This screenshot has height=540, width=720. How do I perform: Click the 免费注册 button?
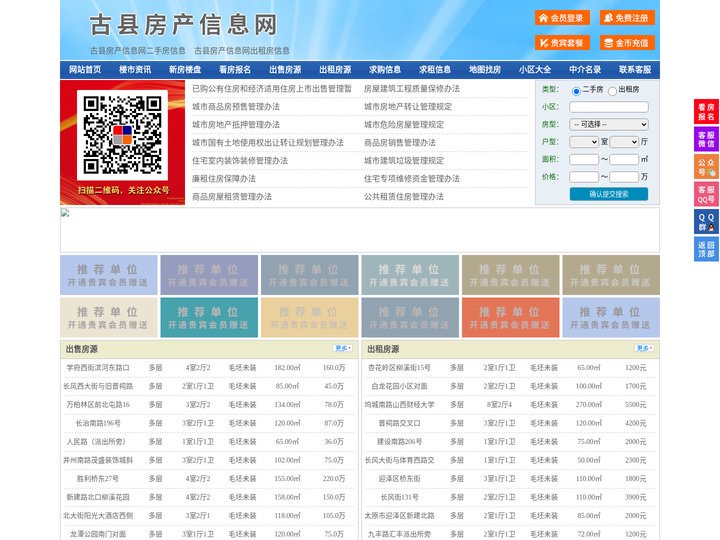click(627, 18)
